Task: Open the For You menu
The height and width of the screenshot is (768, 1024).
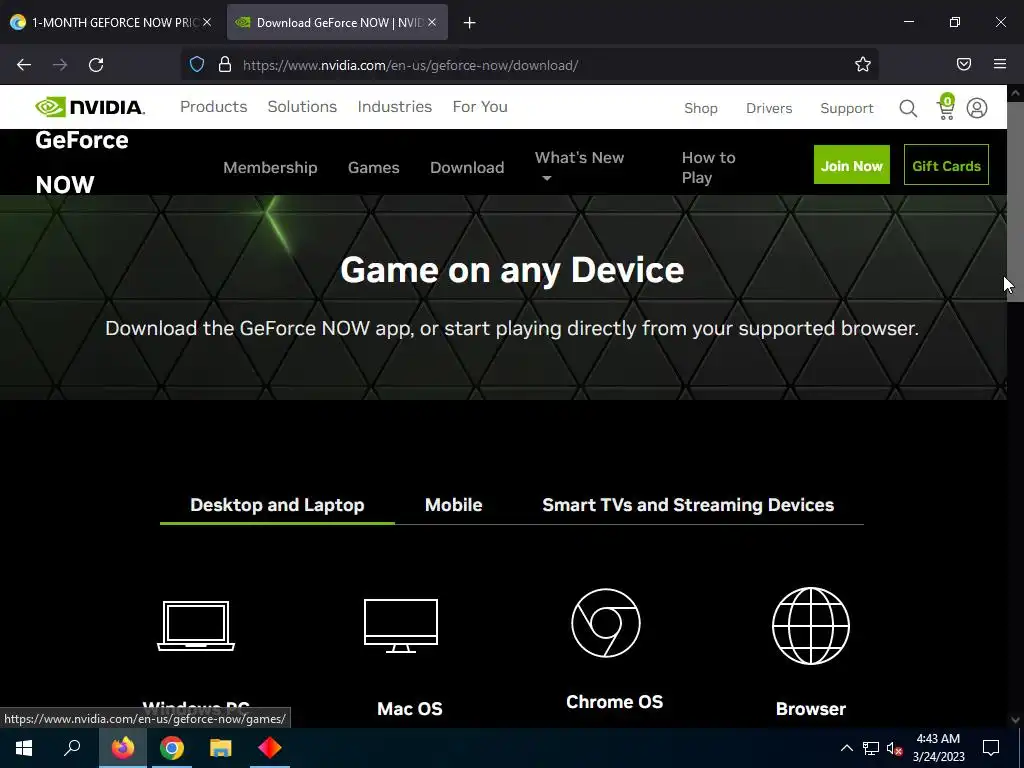Action: point(480,106)
